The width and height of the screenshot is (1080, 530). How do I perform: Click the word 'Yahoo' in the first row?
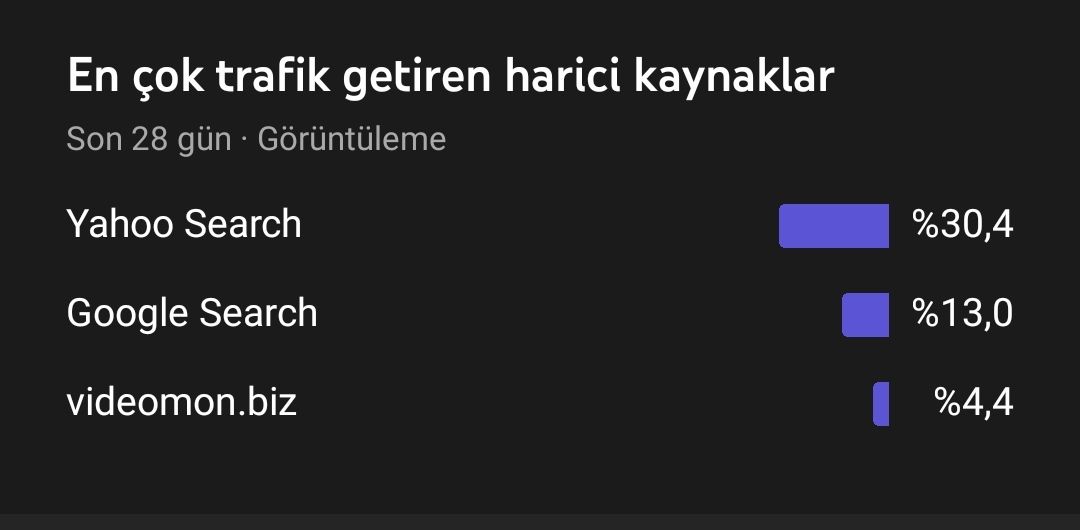(x=120, y=225)
